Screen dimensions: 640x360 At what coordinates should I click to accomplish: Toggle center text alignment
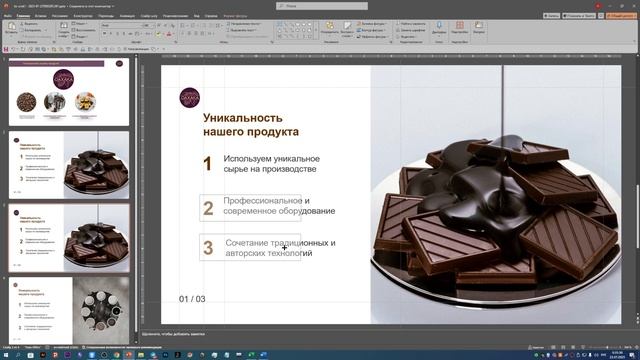(189, 33)
